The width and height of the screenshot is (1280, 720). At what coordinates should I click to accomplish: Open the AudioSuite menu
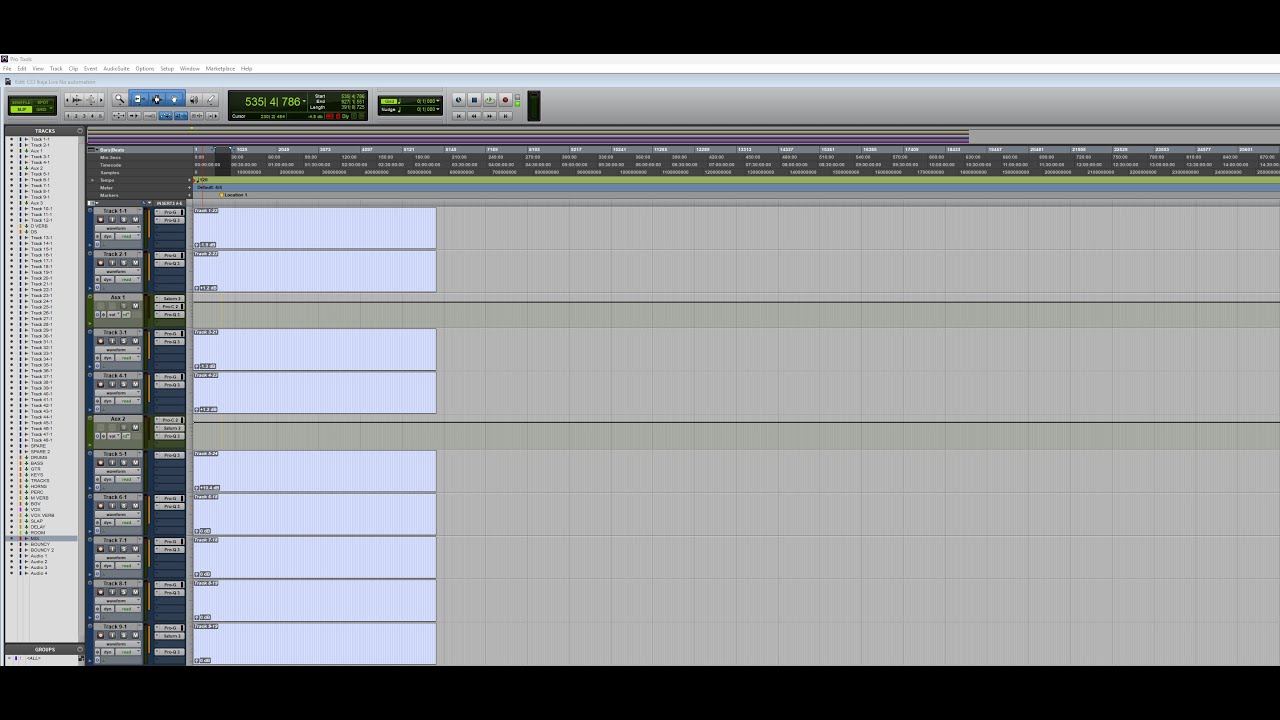[116, 69]
